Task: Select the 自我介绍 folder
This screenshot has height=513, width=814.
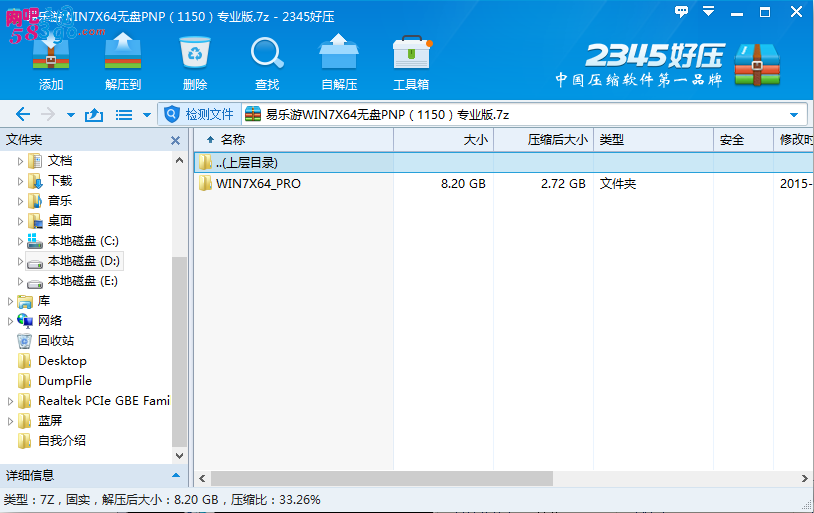Action: click(x=62, y=441)
